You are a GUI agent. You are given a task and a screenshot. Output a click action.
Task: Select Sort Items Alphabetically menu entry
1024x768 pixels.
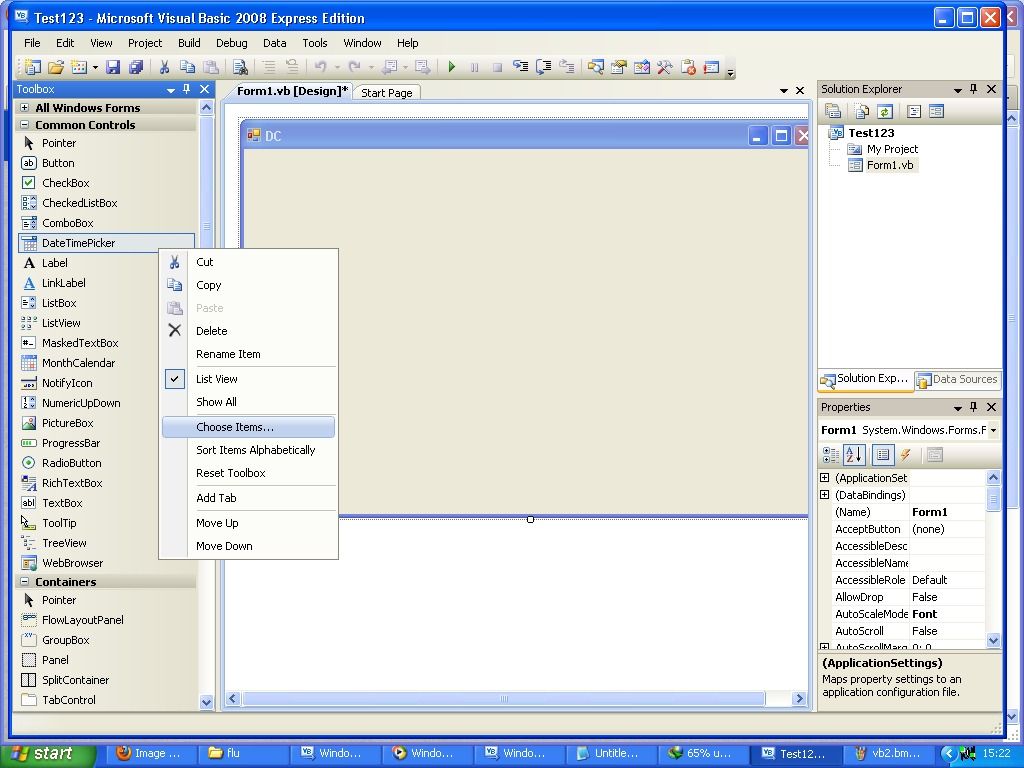248,450
